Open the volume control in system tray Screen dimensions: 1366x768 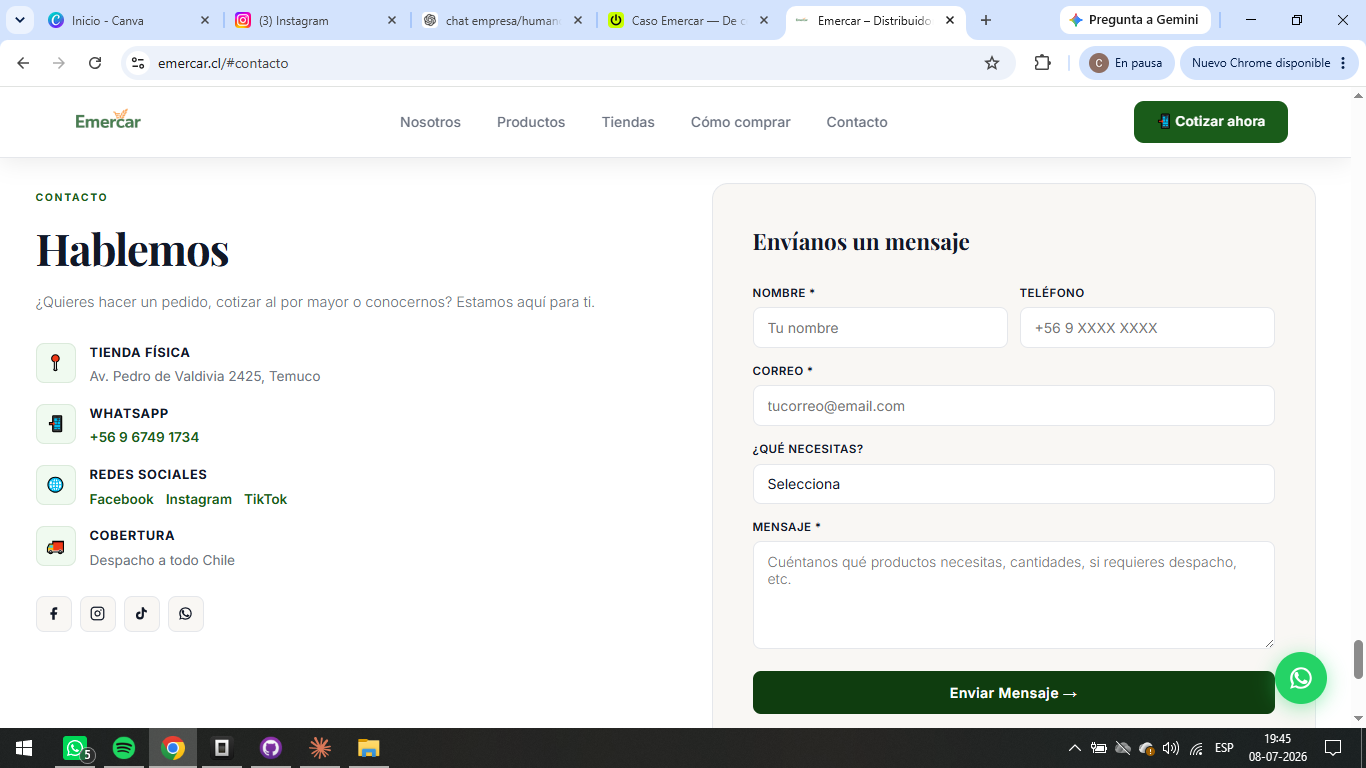tap(1171, 748)
